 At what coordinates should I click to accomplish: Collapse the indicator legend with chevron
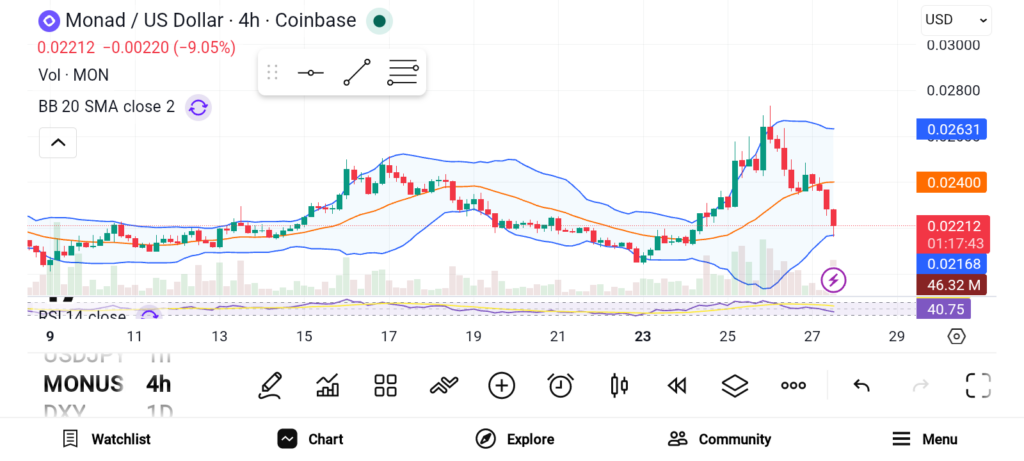click(58, 143)
